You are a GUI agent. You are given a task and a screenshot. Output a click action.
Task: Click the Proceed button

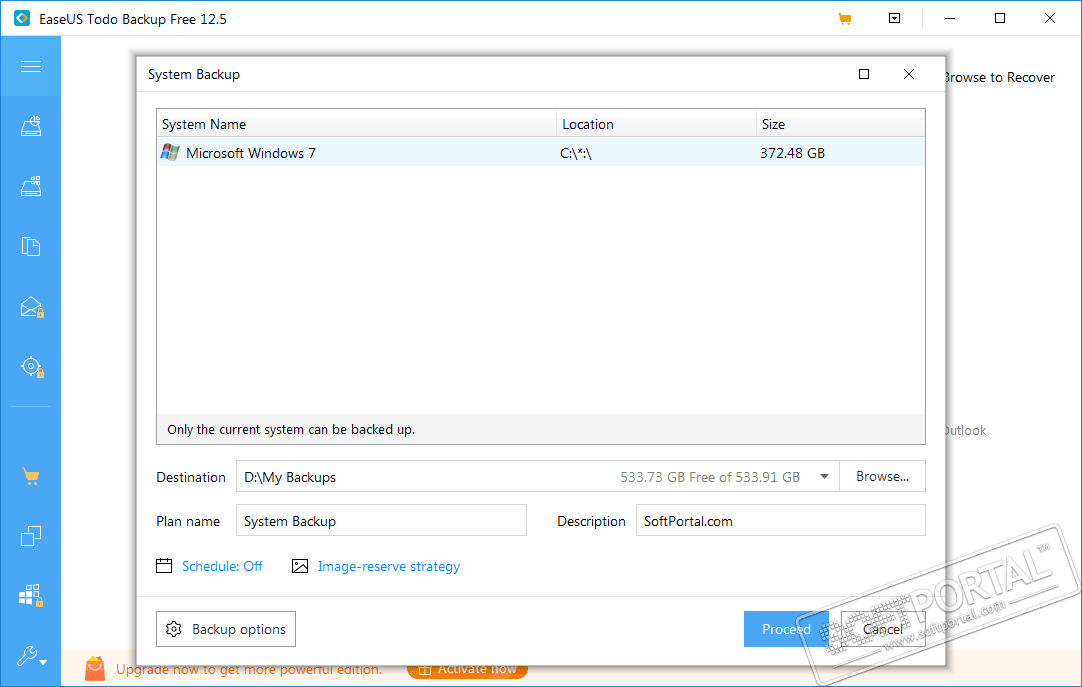pos(786,629)
